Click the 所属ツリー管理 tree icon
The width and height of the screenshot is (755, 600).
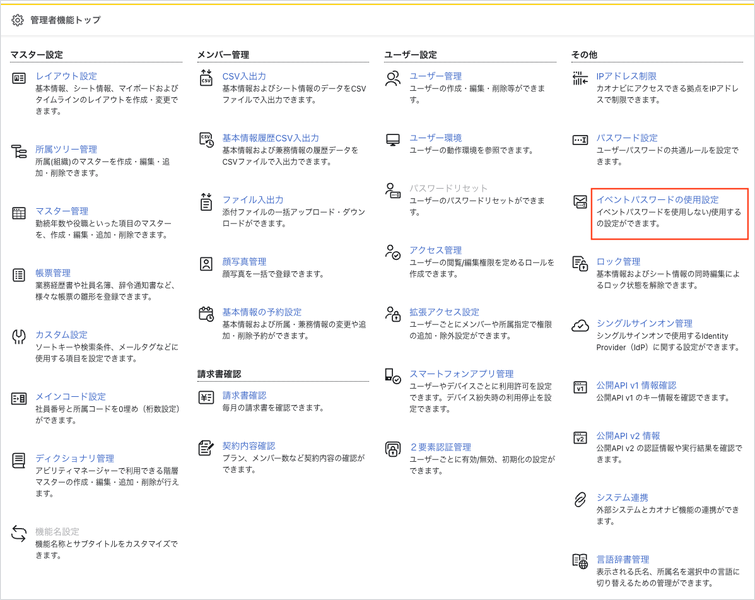(19, 151)
